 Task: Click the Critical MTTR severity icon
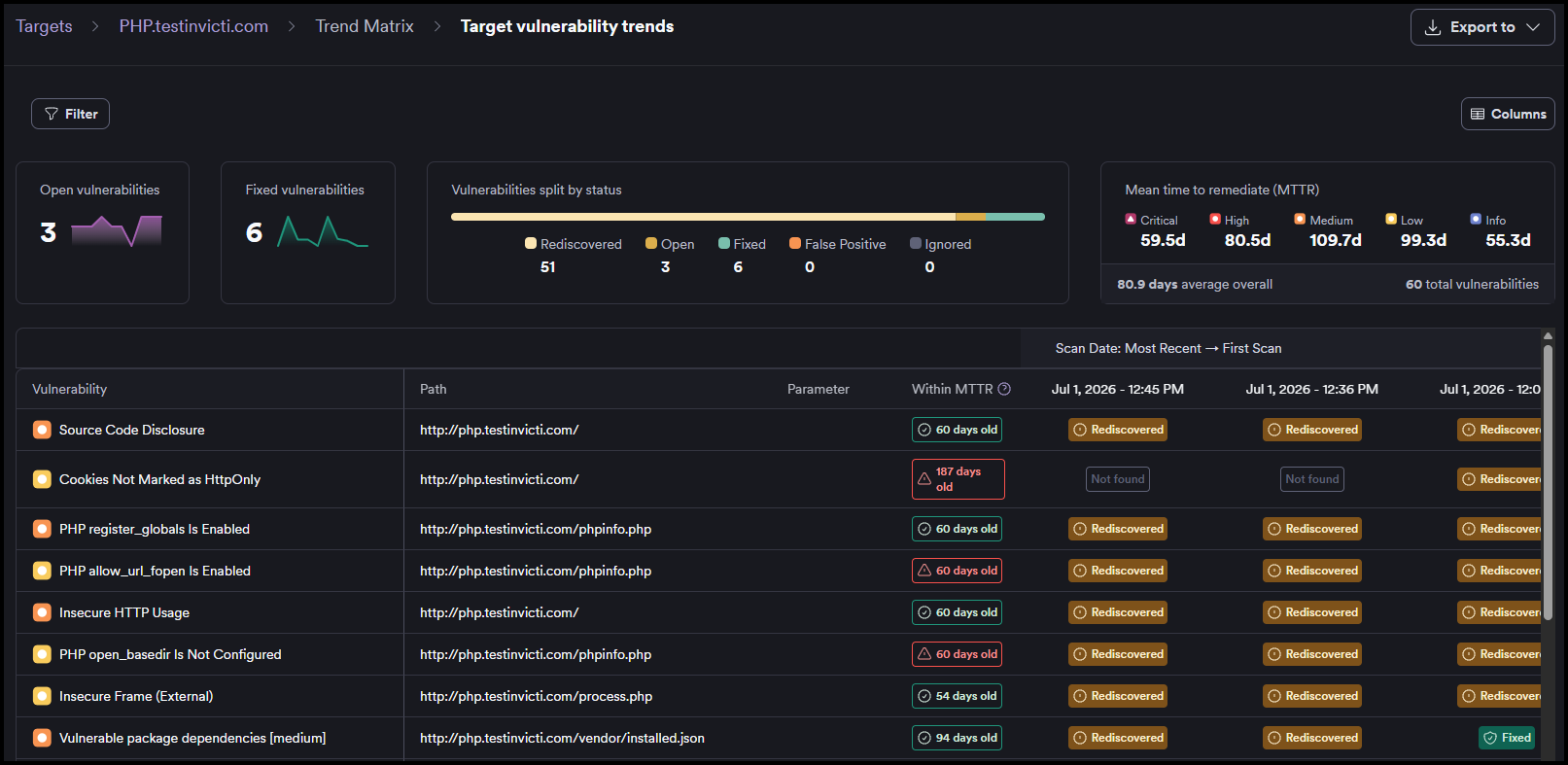(1131, 220)
